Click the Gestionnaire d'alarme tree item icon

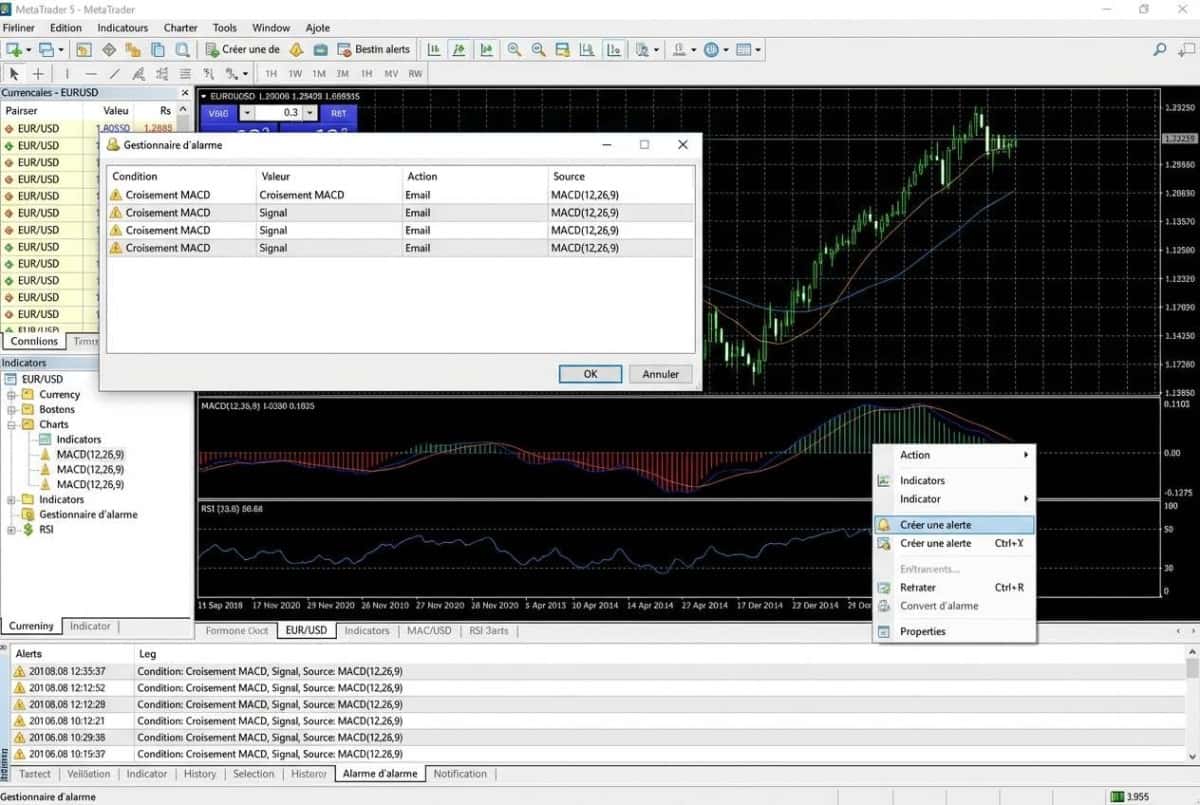[x=27, y=515]
